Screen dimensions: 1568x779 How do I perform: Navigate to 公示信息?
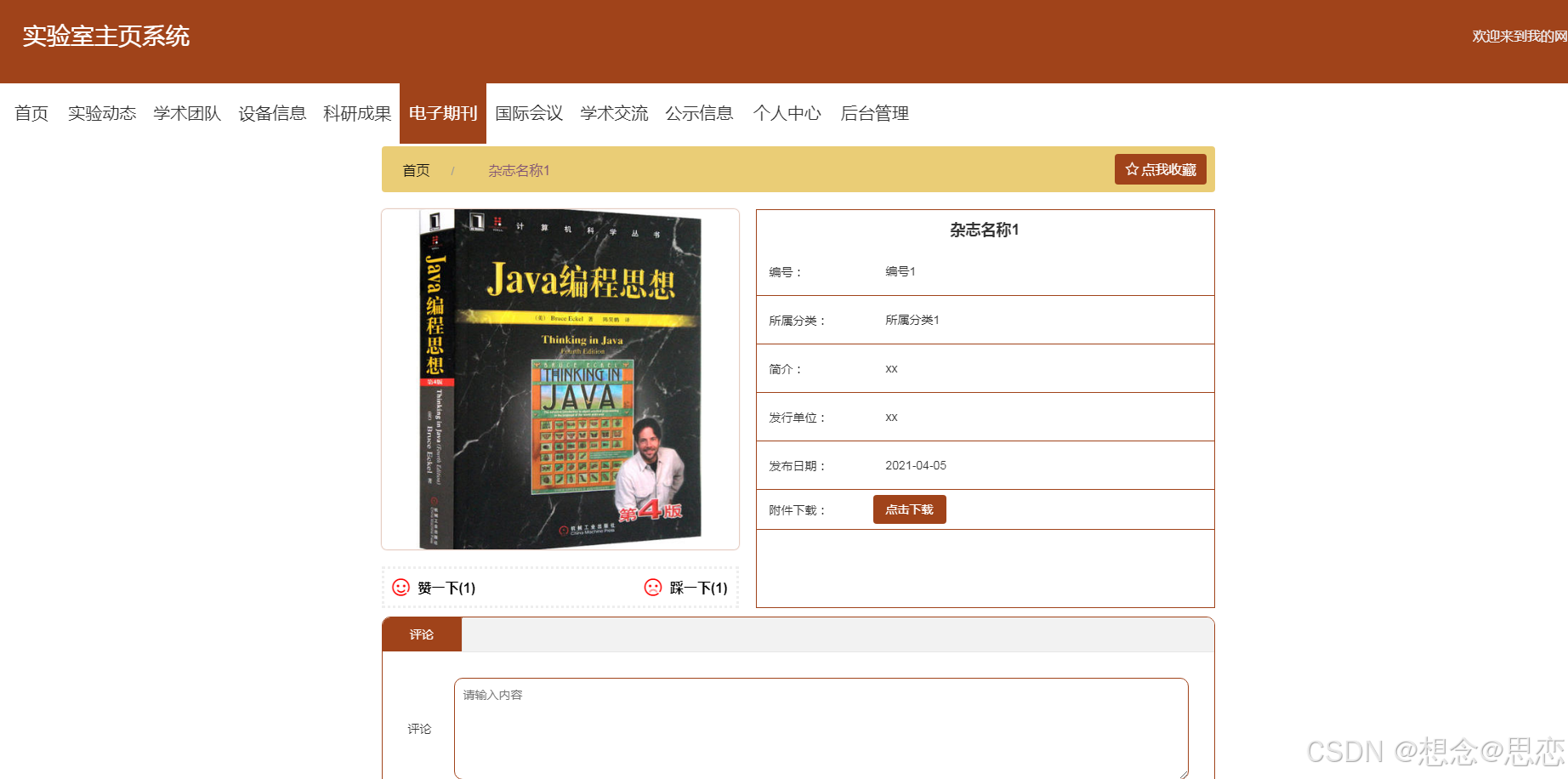click(699, 113)
